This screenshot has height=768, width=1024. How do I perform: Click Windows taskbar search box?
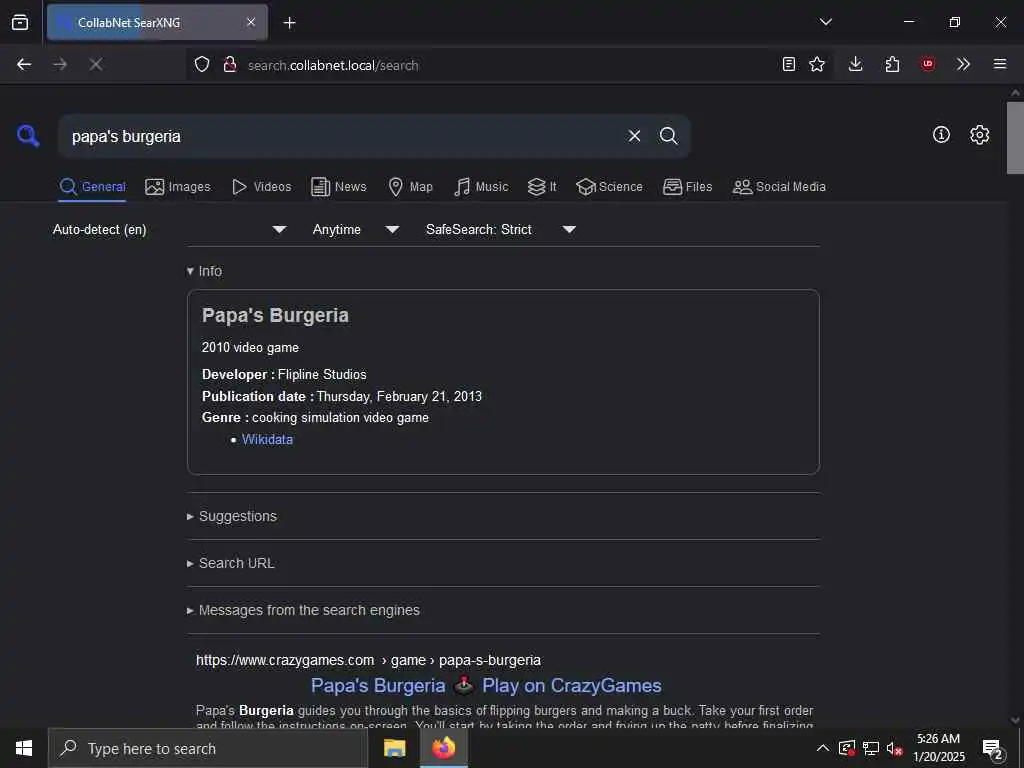tap(208, 748)
